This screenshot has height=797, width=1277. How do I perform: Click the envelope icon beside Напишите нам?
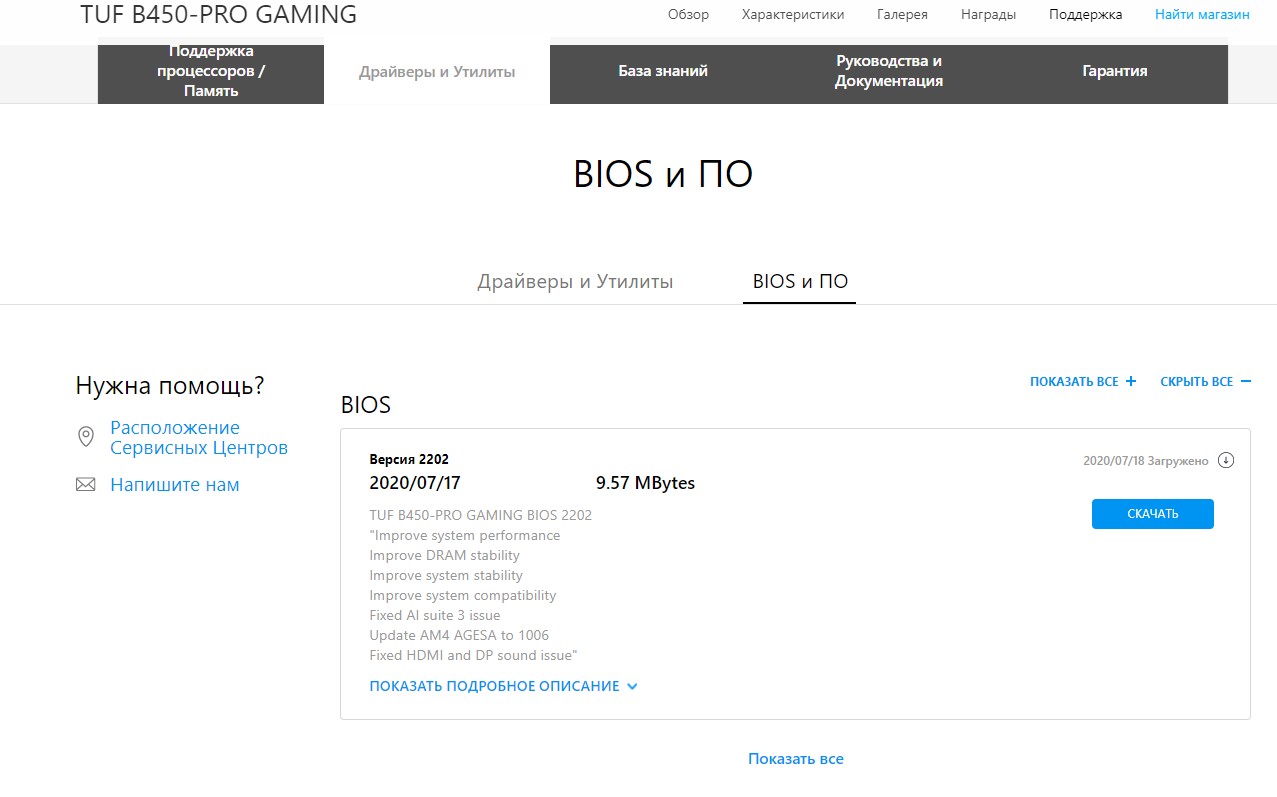(86, 485)
